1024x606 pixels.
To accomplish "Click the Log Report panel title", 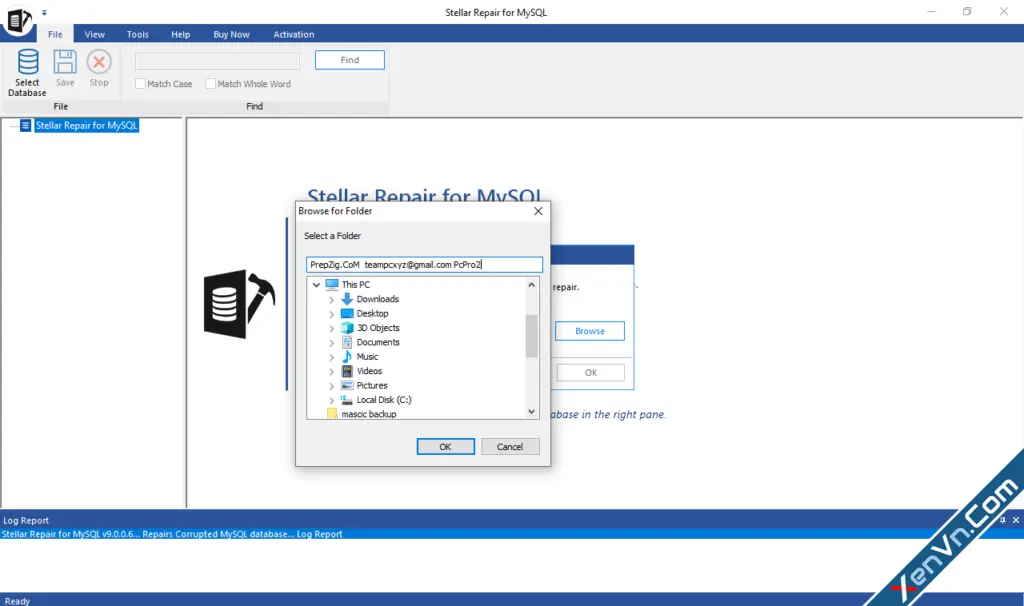I will tap(26, 520).
